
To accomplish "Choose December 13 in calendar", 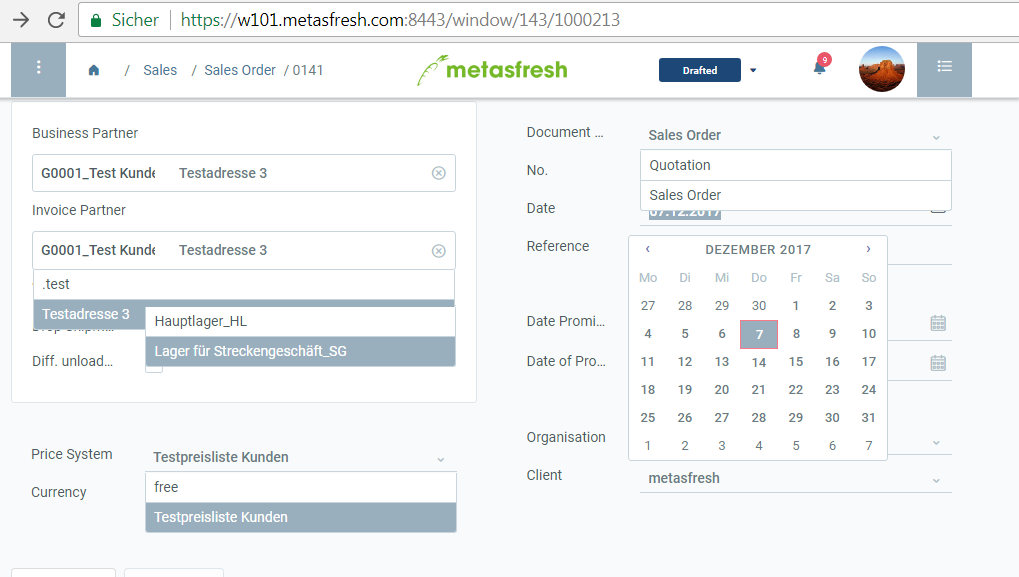I will coord(722,362).
